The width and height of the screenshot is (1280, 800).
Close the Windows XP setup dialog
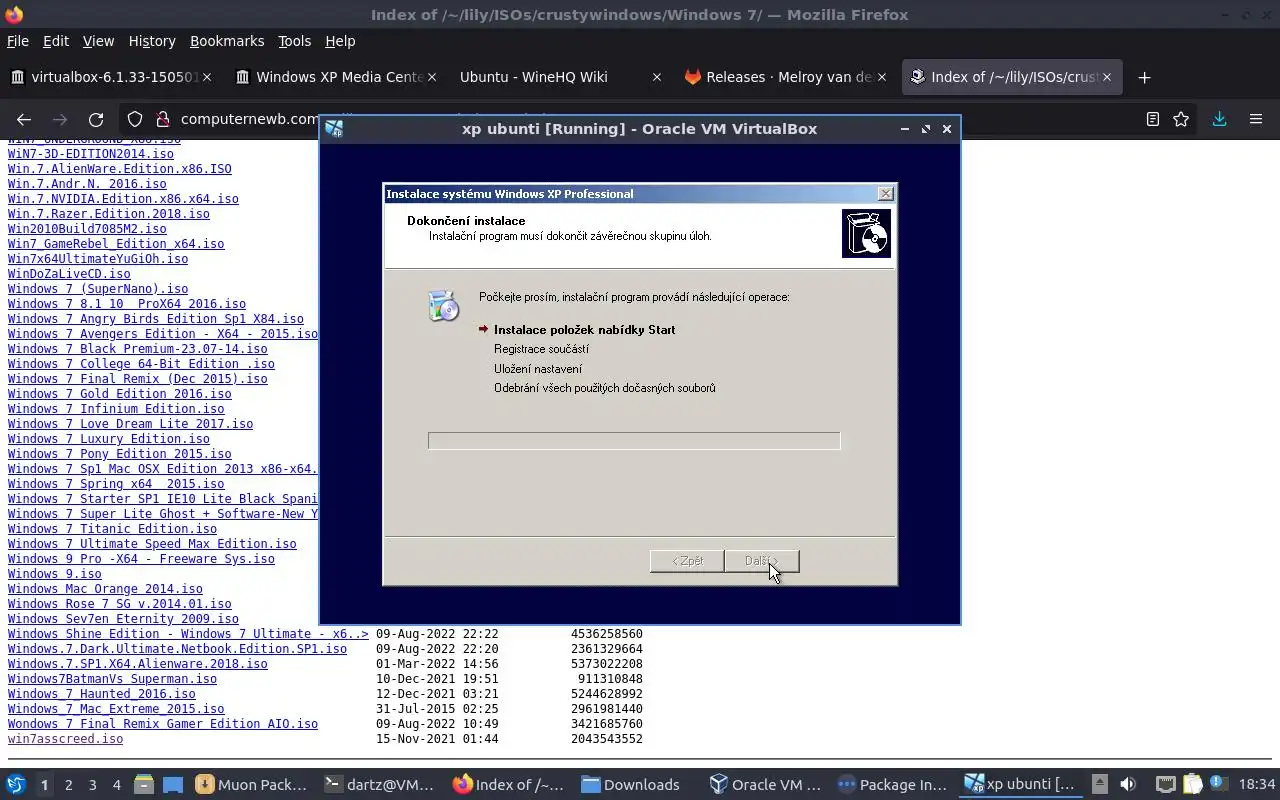click(885, 194)
